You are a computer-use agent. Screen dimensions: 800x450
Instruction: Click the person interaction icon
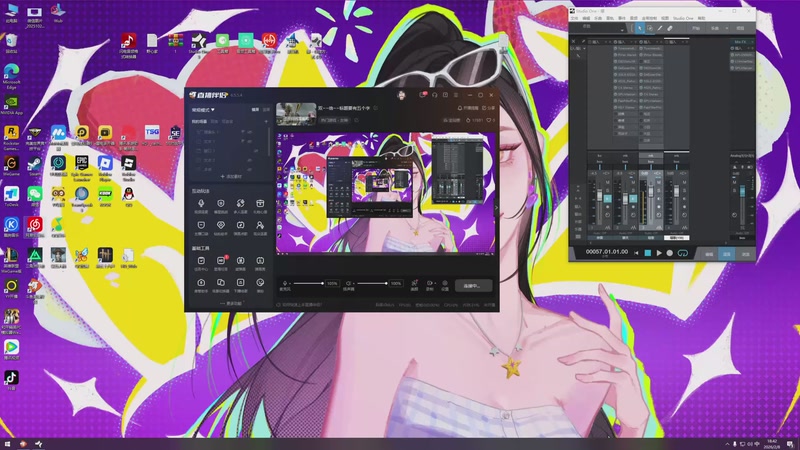coord(260,225)
